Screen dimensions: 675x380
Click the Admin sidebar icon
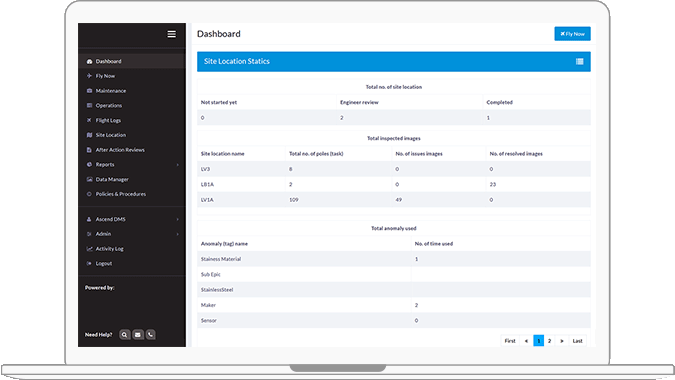point(89,234)
